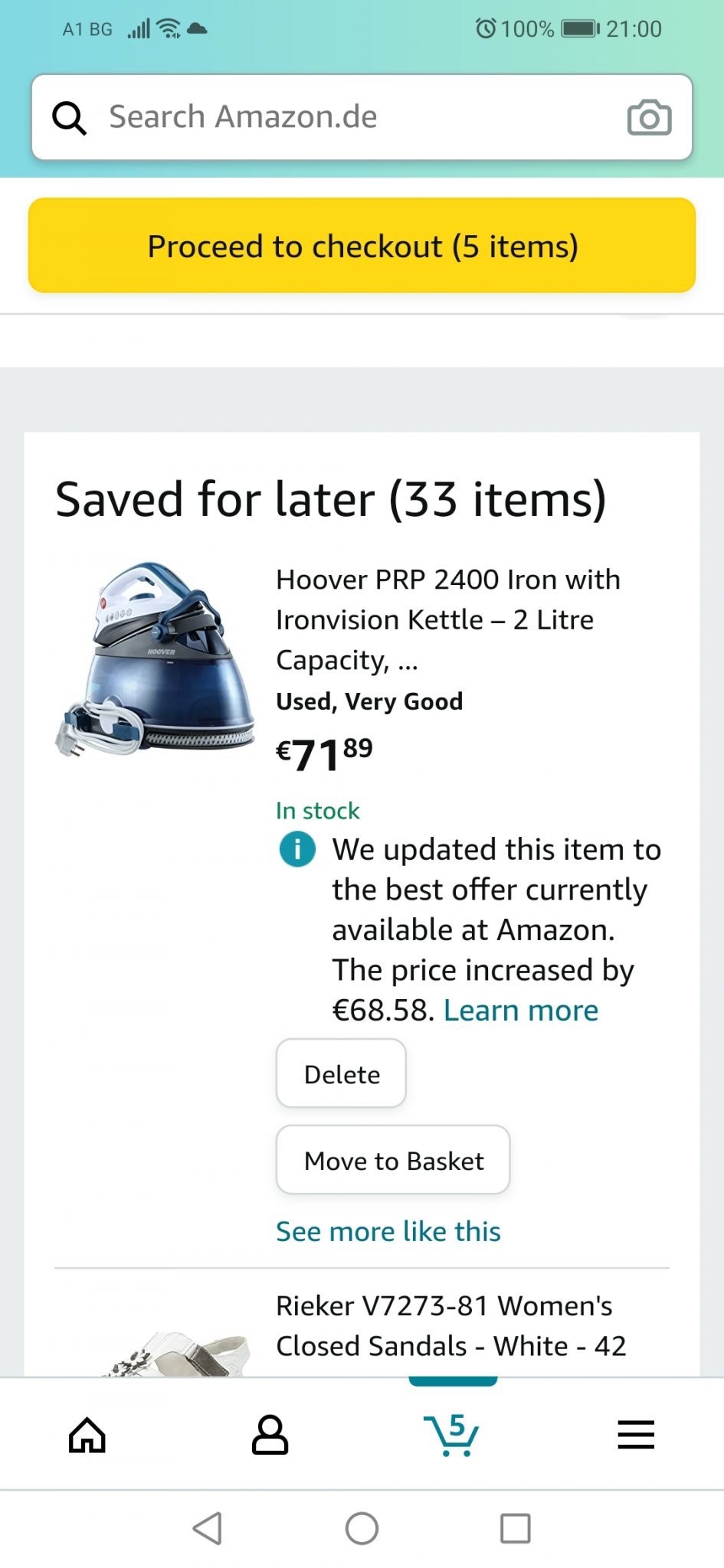
Task: Tap the search magnifier icon
Action: coord(69,118)
